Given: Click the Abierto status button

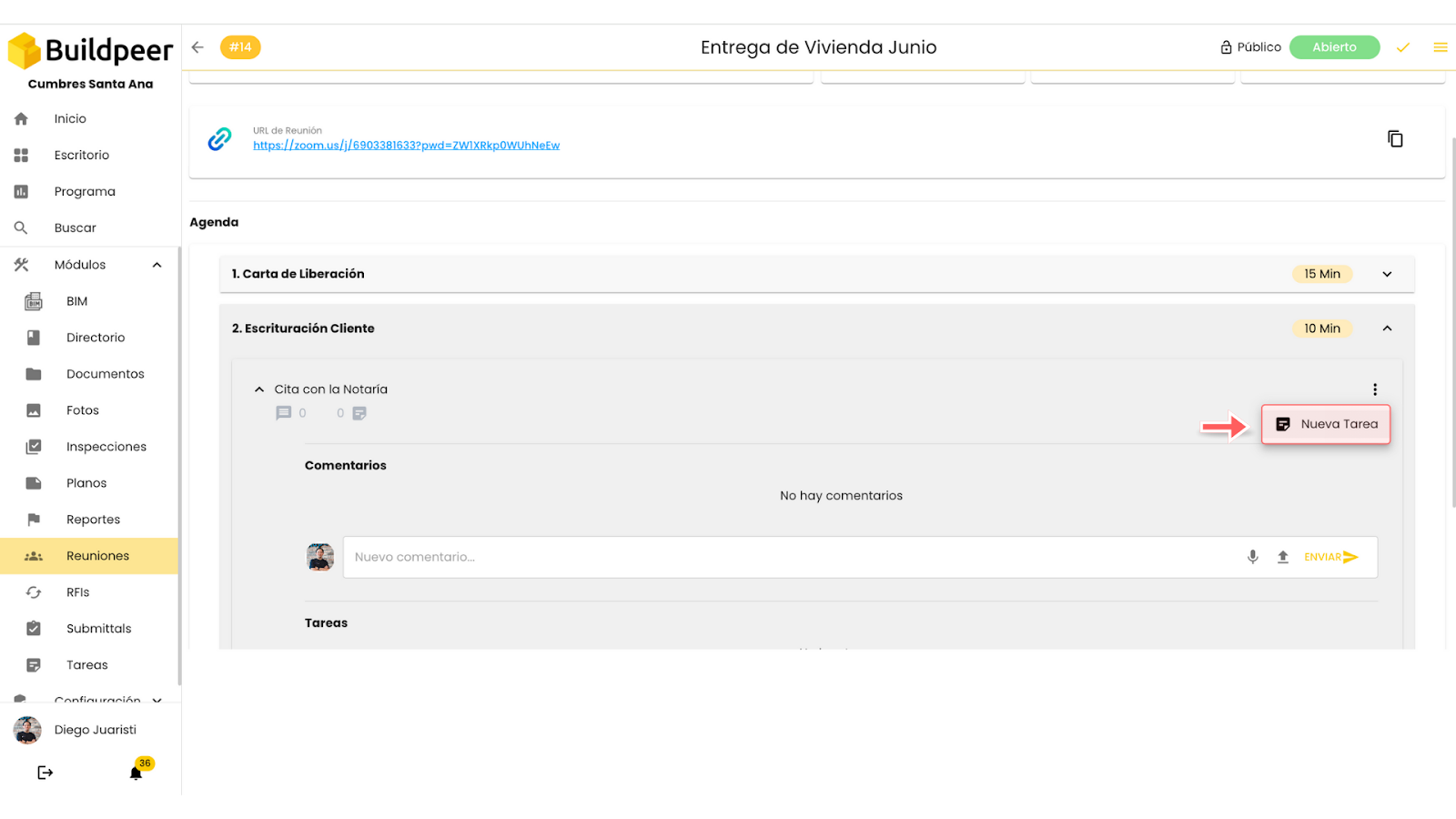Looking at the screenshot, I should pyautogui.click(x=1334, y=47).
